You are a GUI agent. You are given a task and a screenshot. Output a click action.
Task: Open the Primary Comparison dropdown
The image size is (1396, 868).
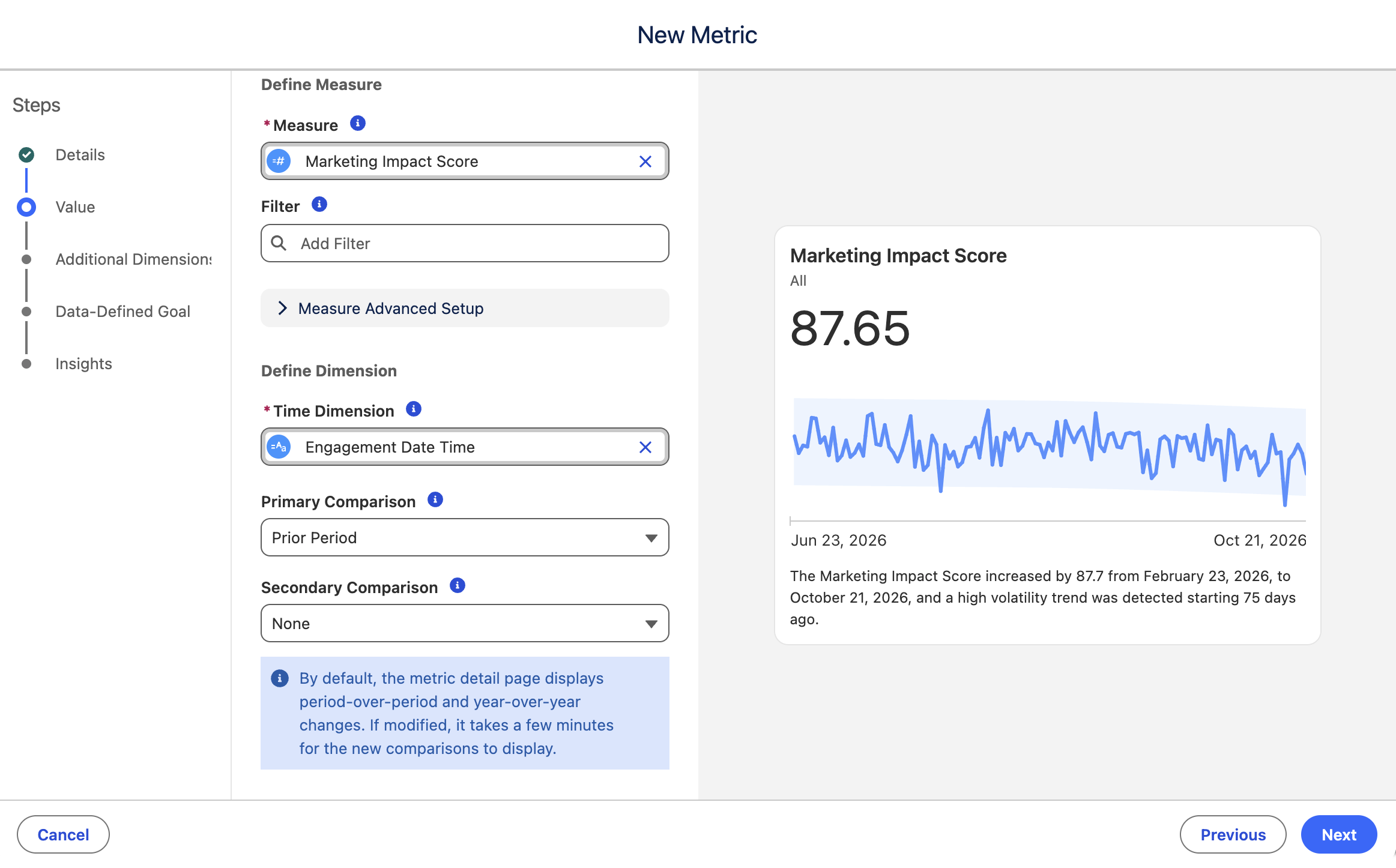tap(465, 538)
